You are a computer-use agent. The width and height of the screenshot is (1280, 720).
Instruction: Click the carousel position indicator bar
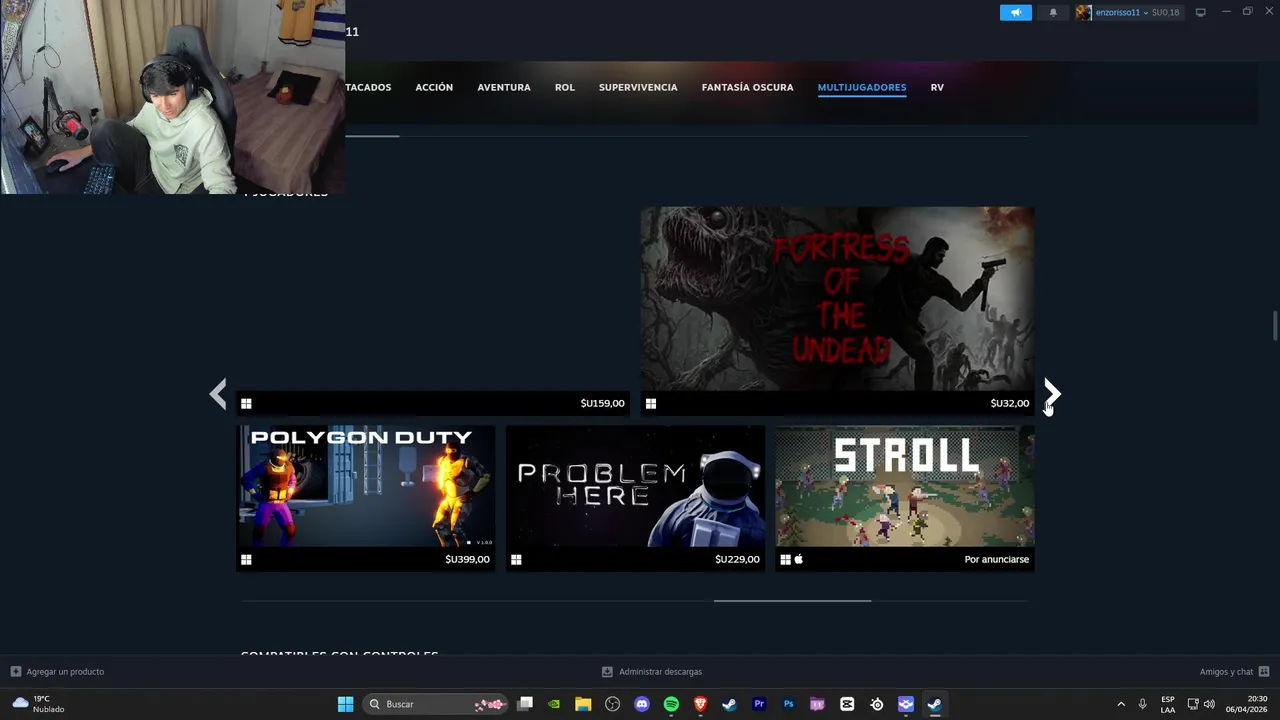tap(792, 601)
